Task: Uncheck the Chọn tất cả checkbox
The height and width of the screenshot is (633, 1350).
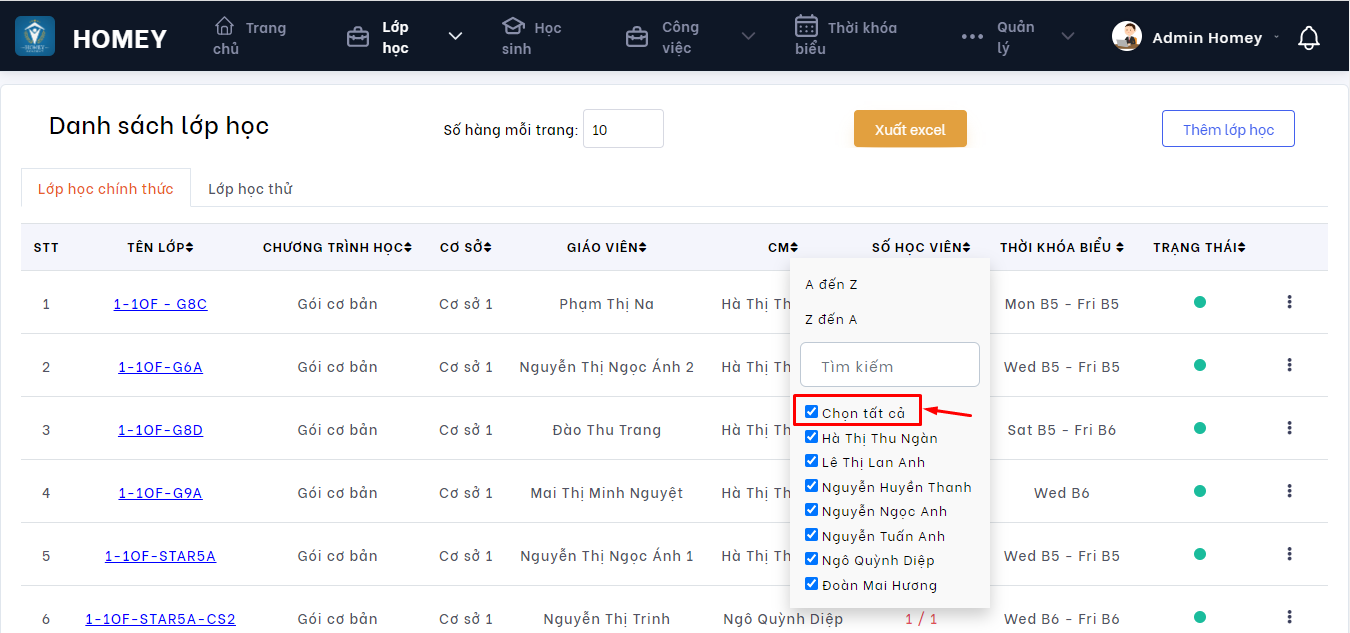Action: click(812, 412)
